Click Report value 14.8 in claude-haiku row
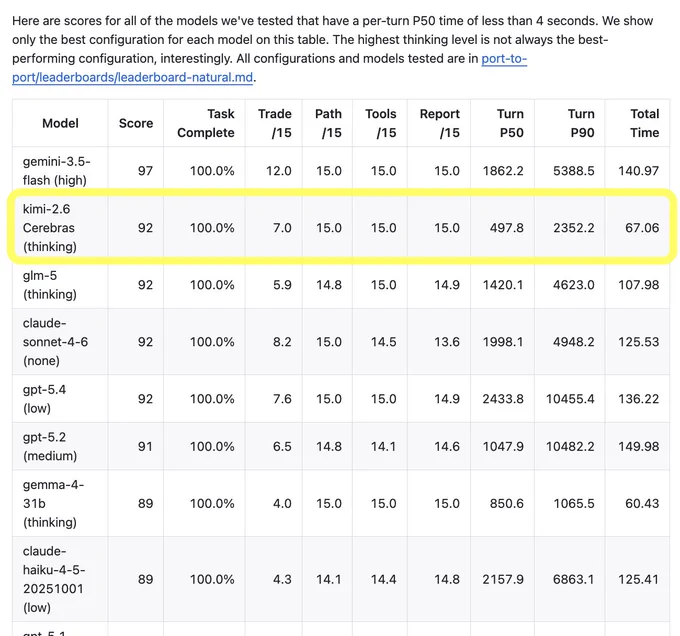 pyautogui.click(x=447, y=579)
